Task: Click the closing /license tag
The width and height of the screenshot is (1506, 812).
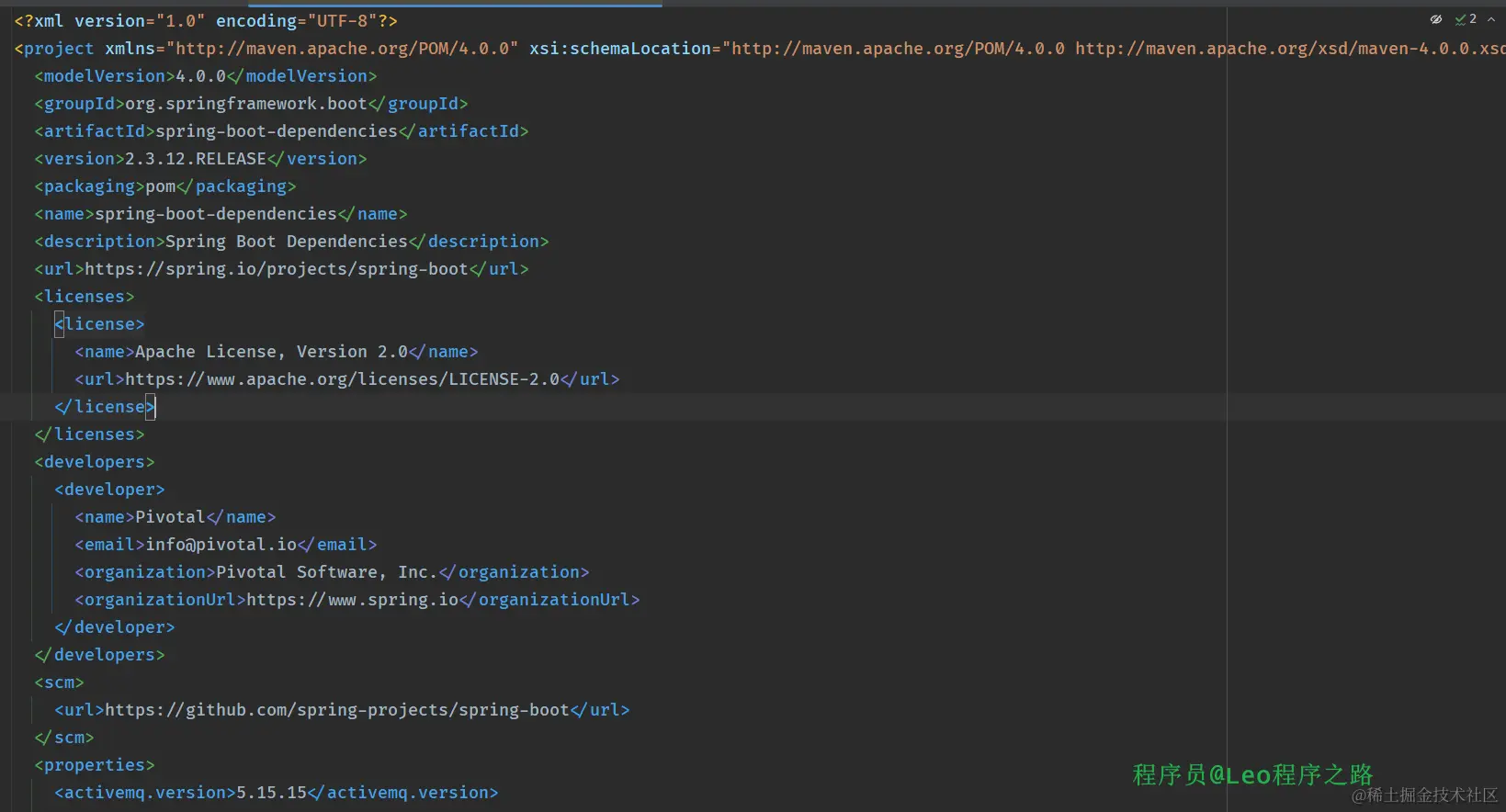Action: 105,407
